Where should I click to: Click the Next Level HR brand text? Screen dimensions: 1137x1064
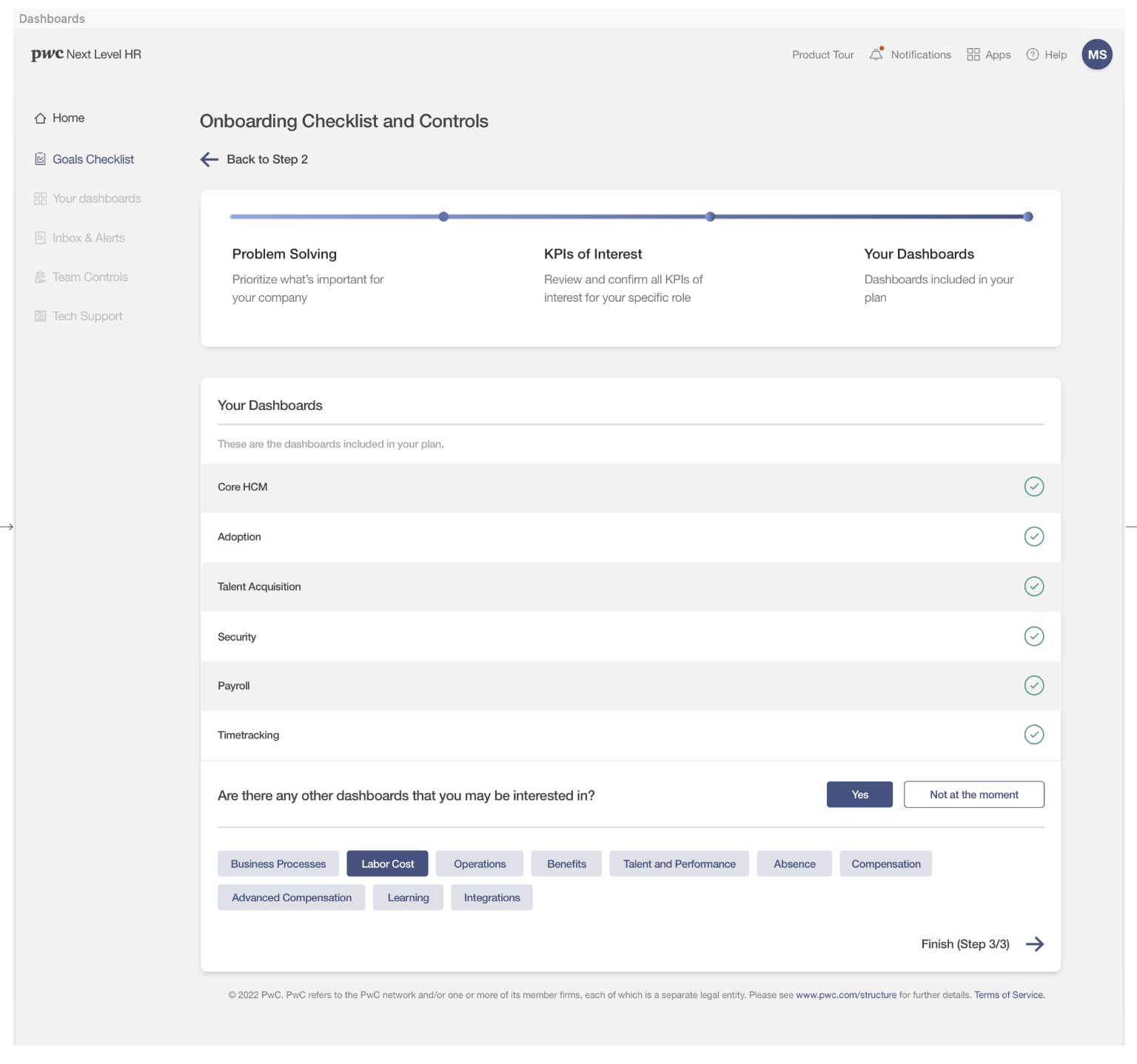104,54
